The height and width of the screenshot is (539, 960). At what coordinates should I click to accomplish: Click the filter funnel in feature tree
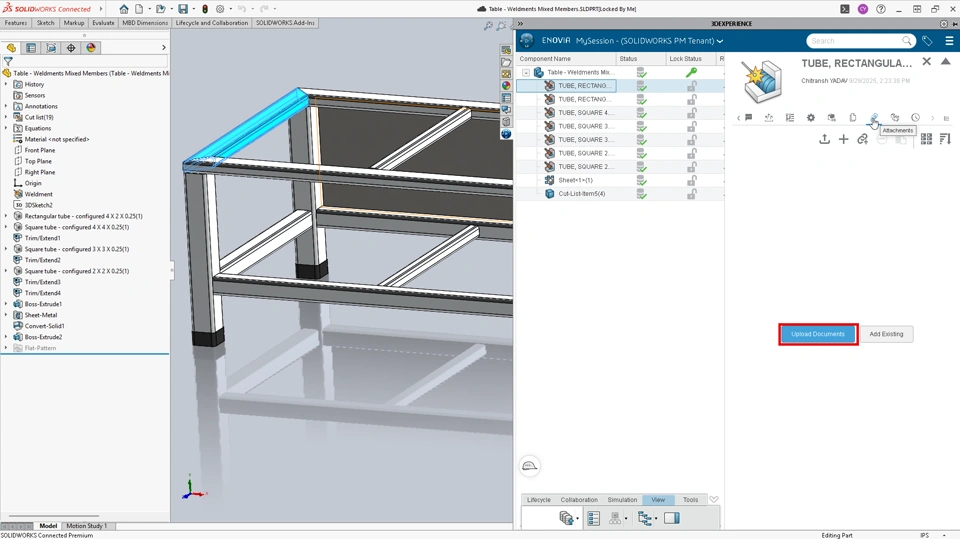(8, 61)
